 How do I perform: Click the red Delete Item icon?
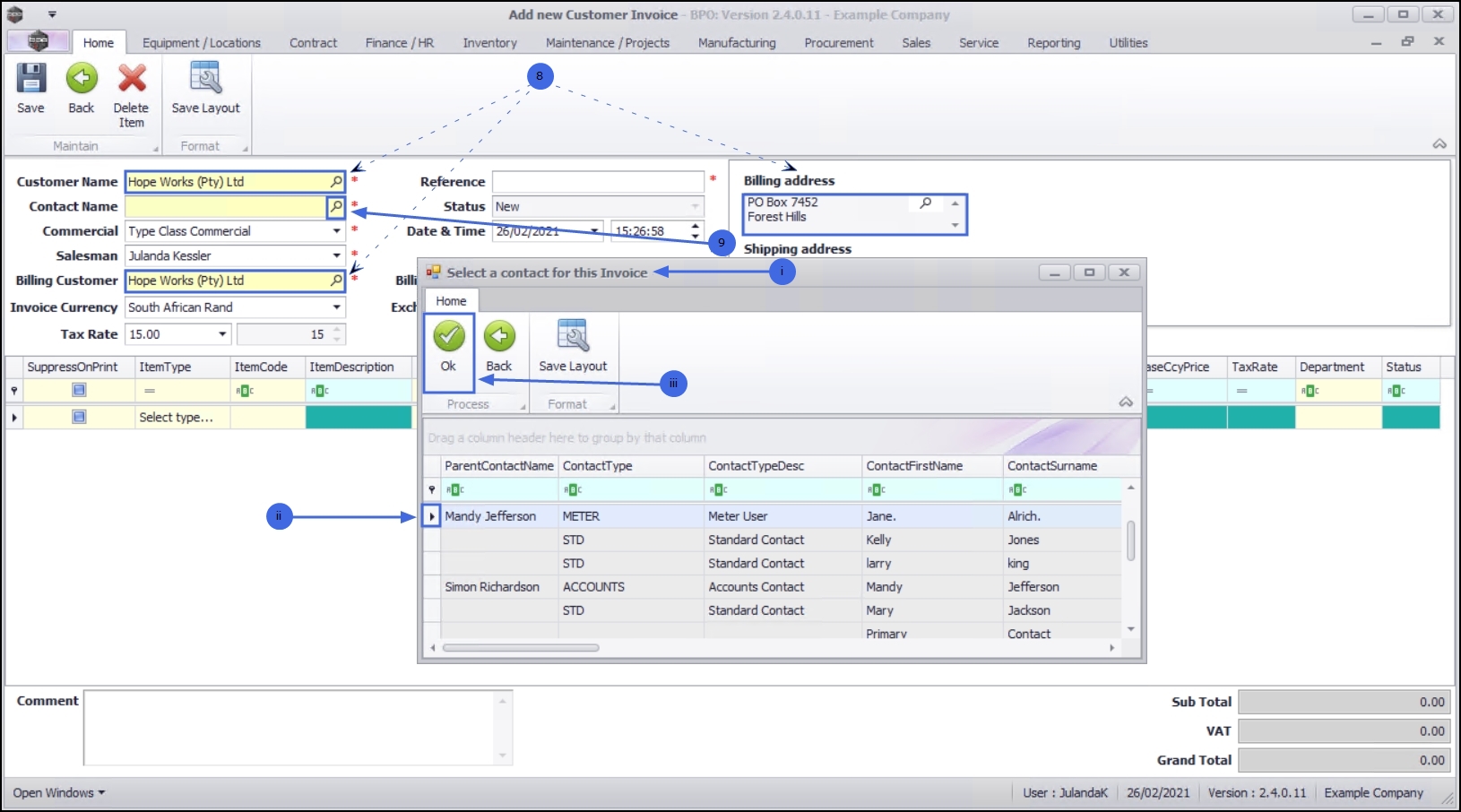click(132, 79)
